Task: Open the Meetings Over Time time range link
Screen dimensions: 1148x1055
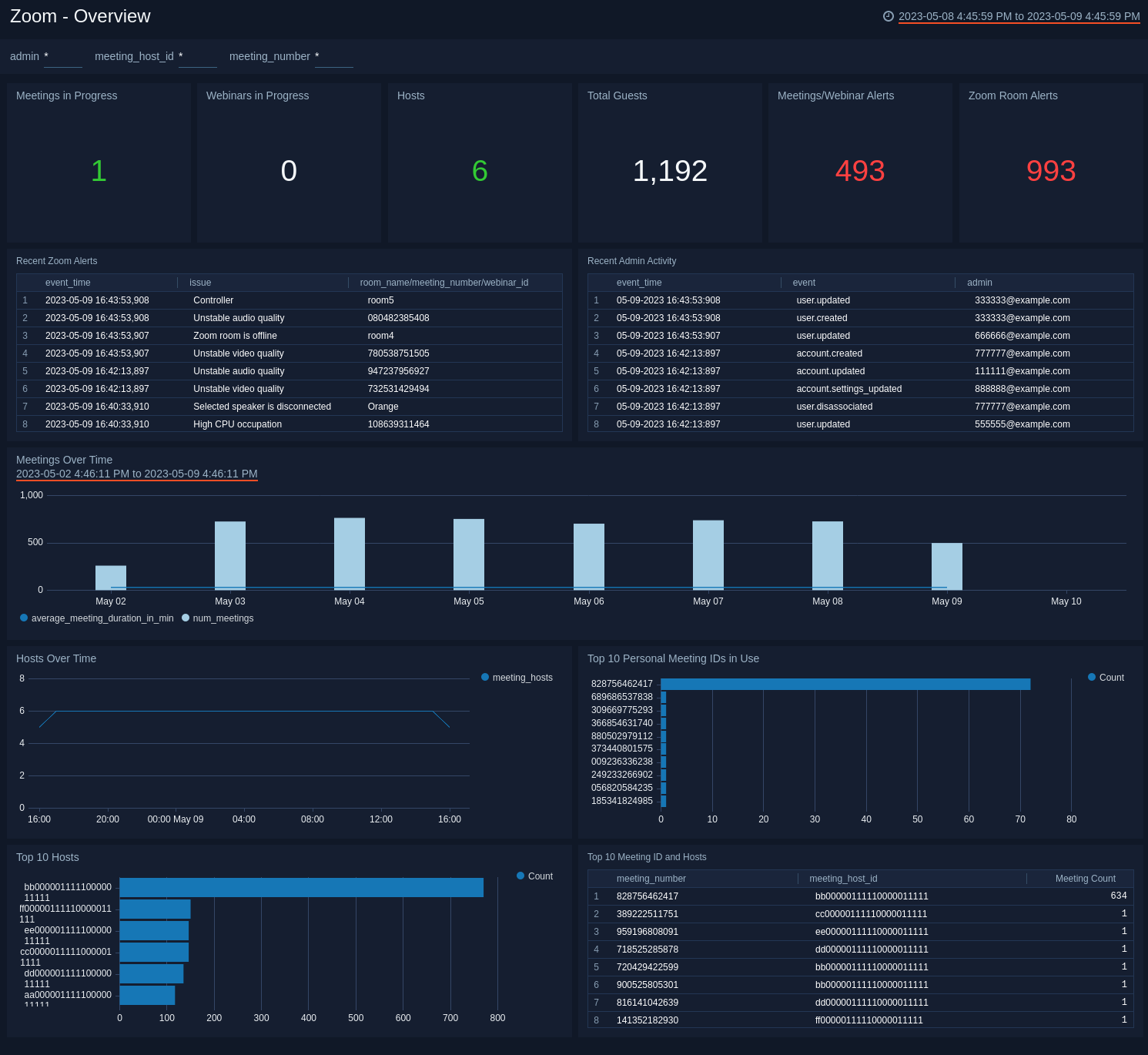Action: tap(136, 474)
